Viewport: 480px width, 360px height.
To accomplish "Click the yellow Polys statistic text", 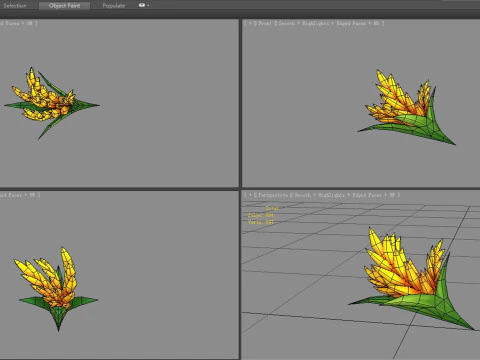I will tap(261, 215).
